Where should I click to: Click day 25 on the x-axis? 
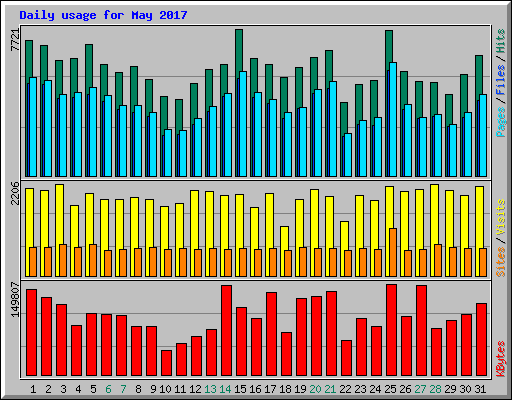390,389
